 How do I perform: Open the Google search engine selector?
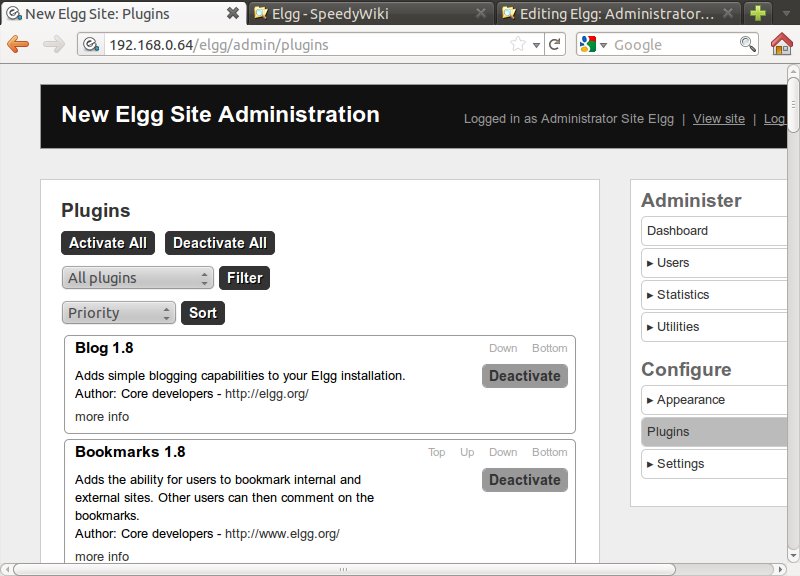pos(592,45)
